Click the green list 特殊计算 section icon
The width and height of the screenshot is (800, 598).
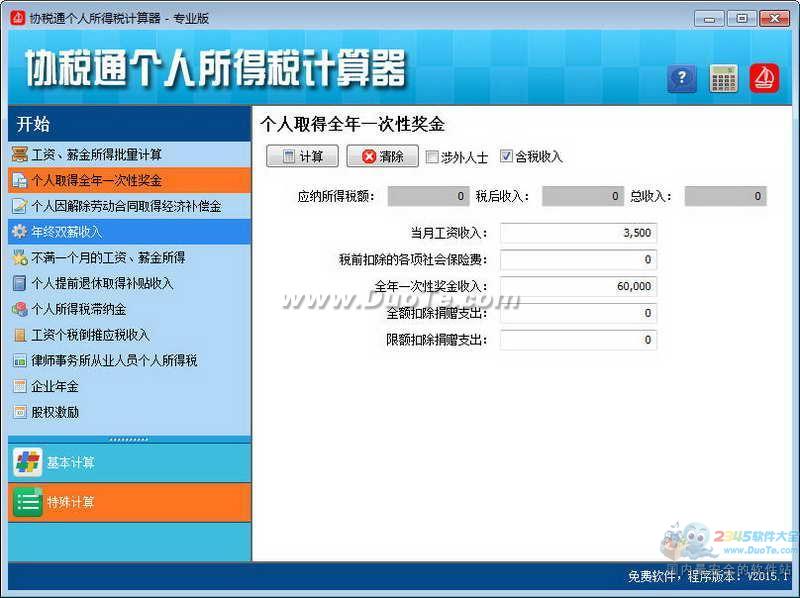pos(28,502)
